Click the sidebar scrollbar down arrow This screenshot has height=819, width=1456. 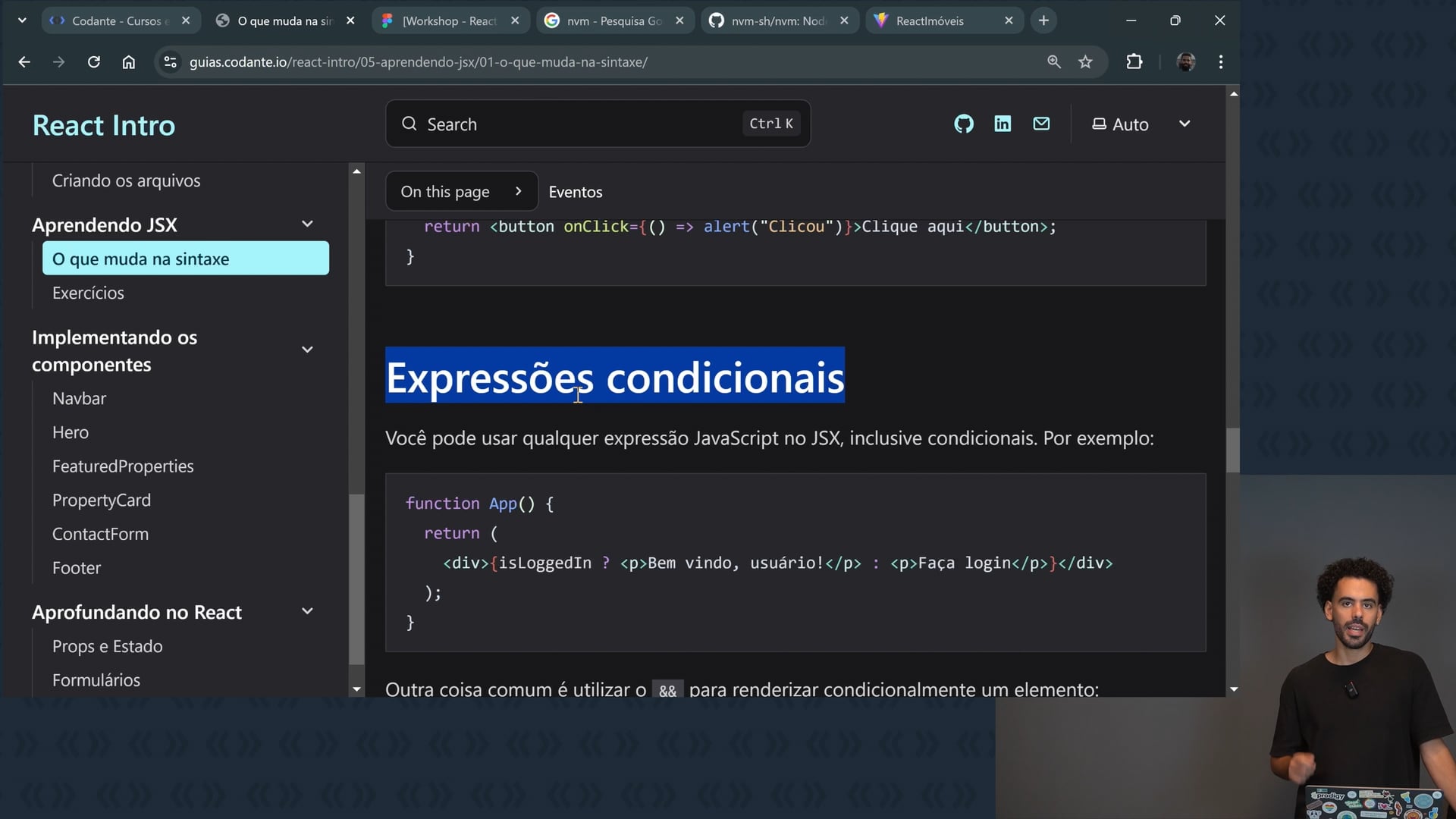point(356,689)
